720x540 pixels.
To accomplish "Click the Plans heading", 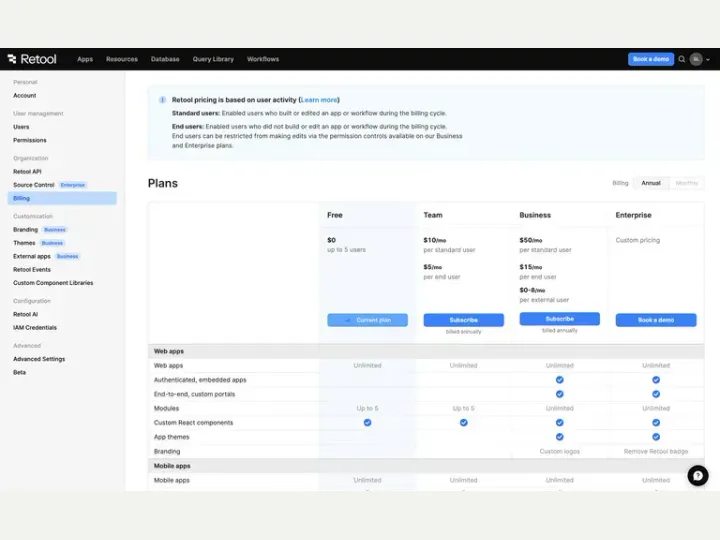I will 163,183.
